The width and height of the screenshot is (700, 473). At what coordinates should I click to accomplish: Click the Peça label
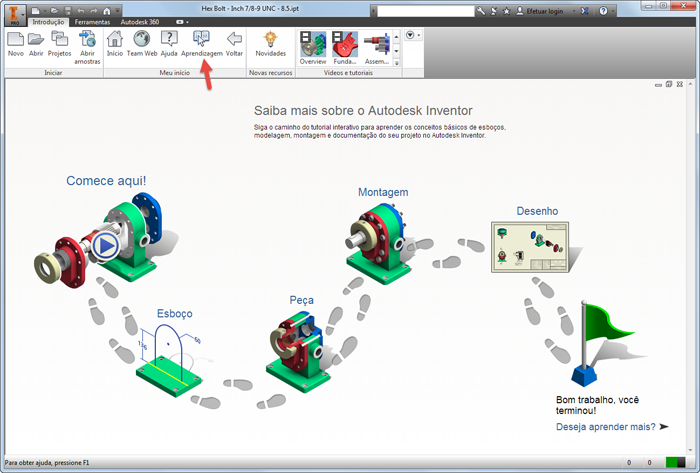[x=301, y=300]
